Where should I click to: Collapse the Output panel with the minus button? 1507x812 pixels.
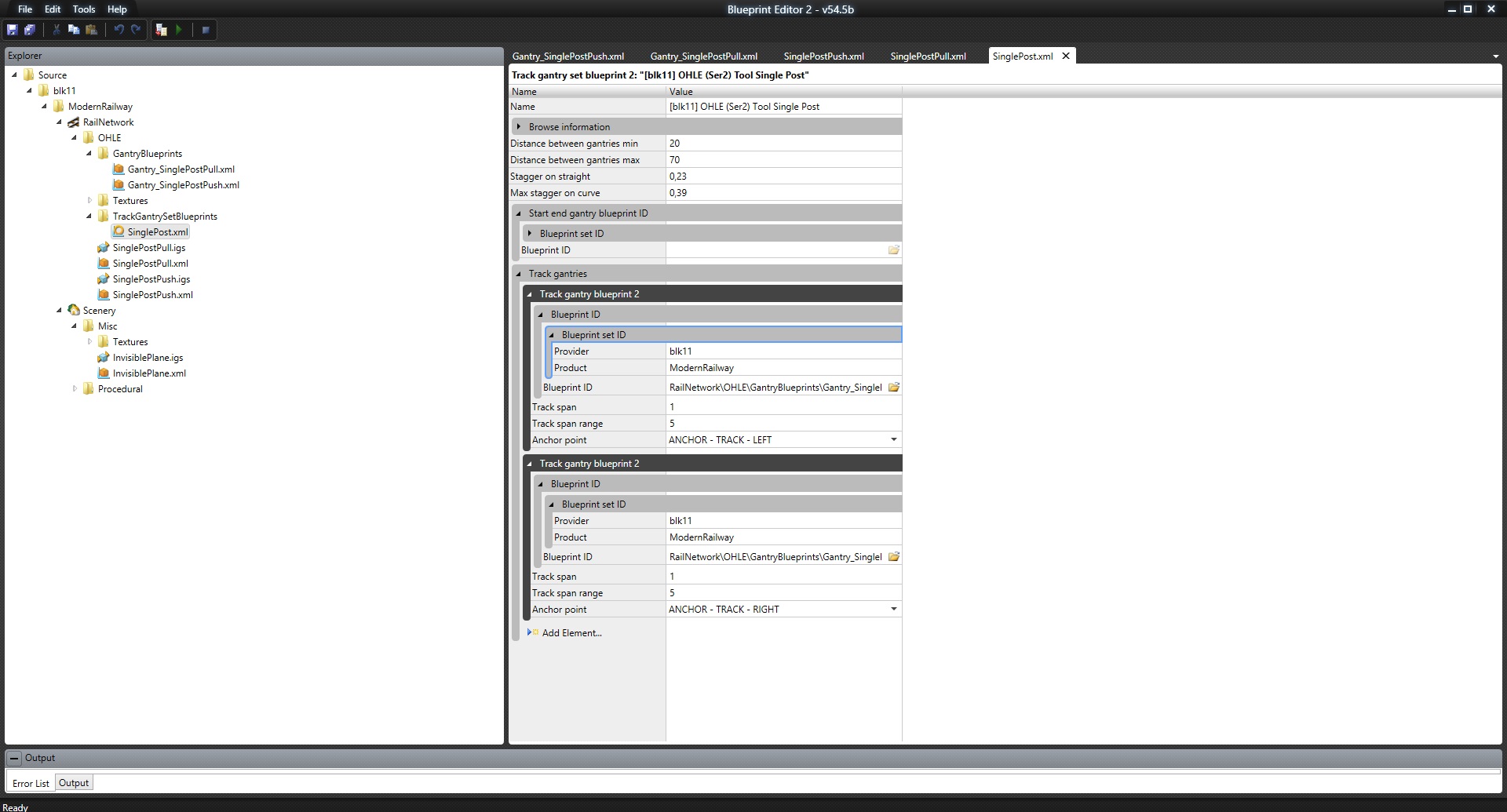tap(14, 759)
